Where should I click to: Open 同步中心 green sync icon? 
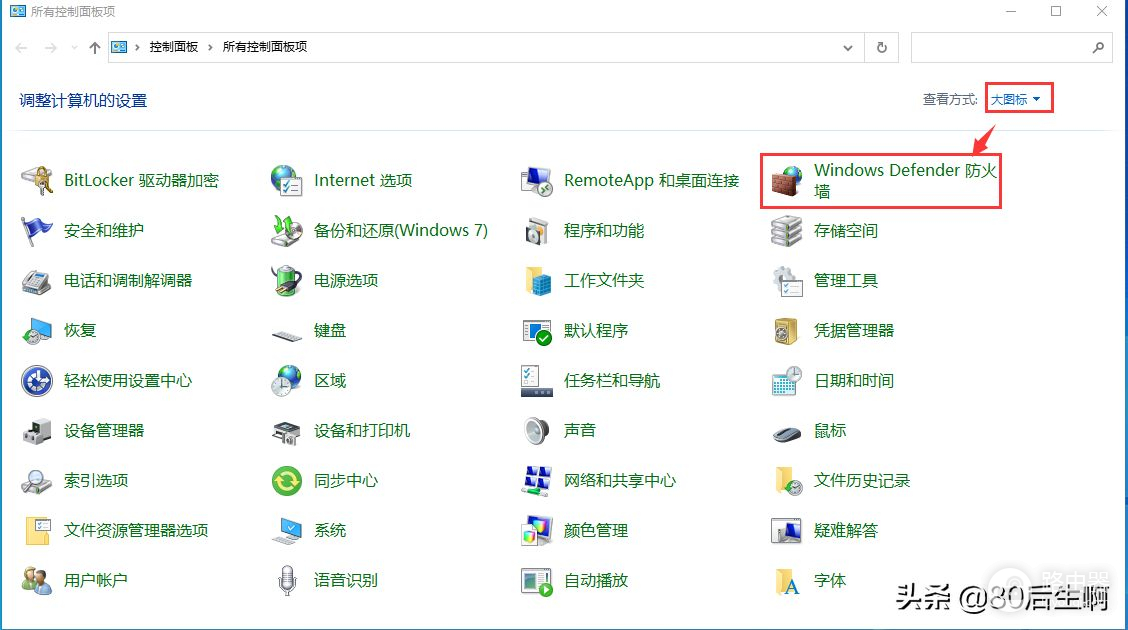tap(286, 480)
